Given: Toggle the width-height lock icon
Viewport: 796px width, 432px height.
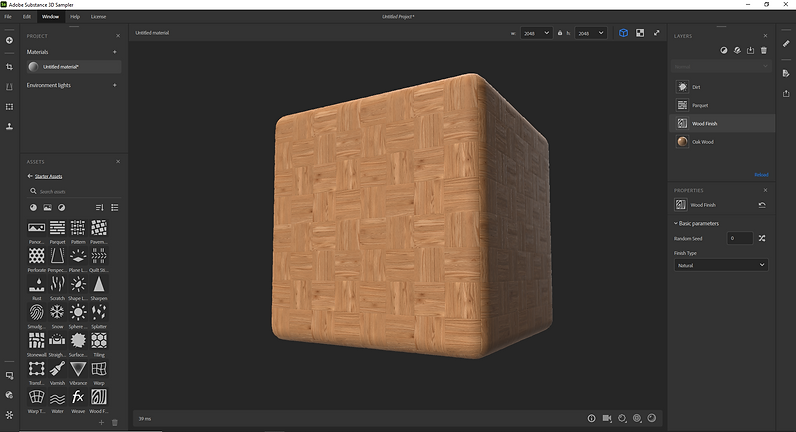Looking at the screenshot, I should coord(560,33).
